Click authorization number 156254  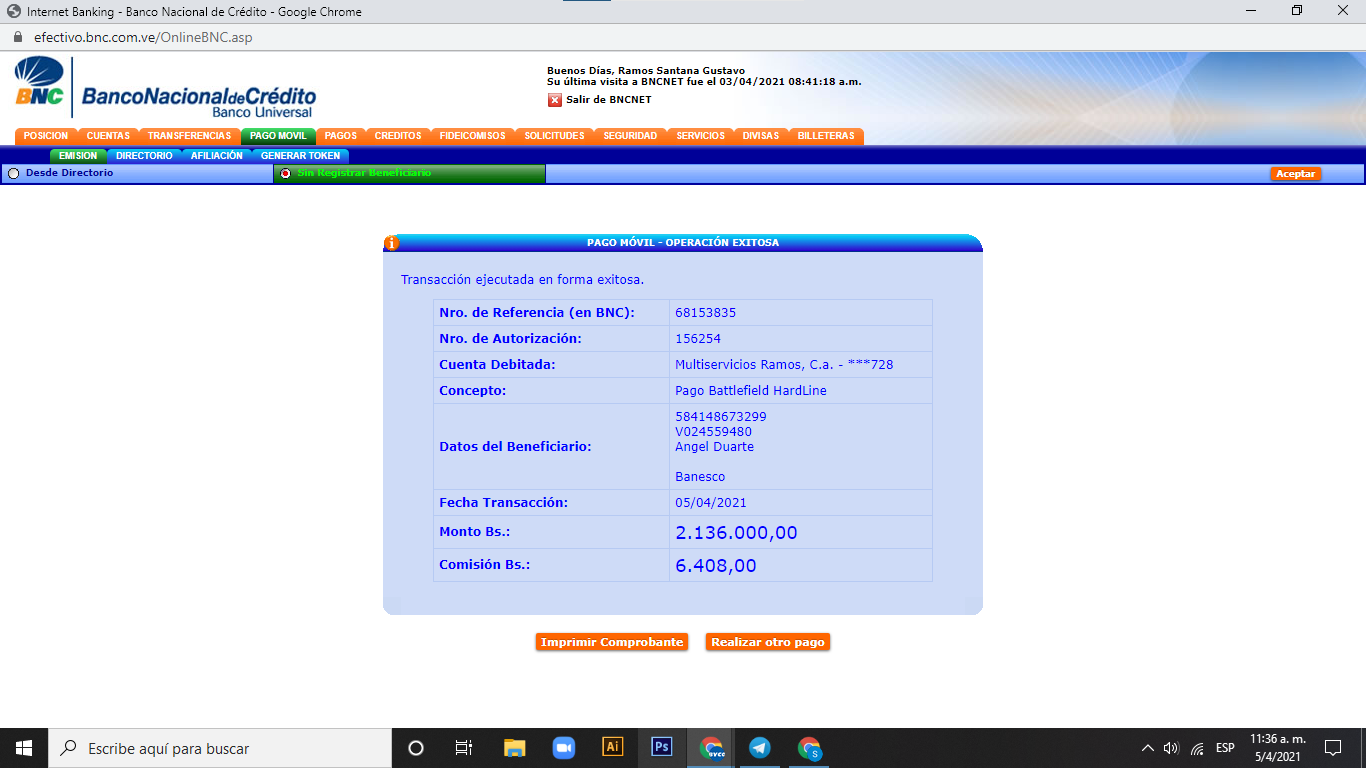pos(698,339)
